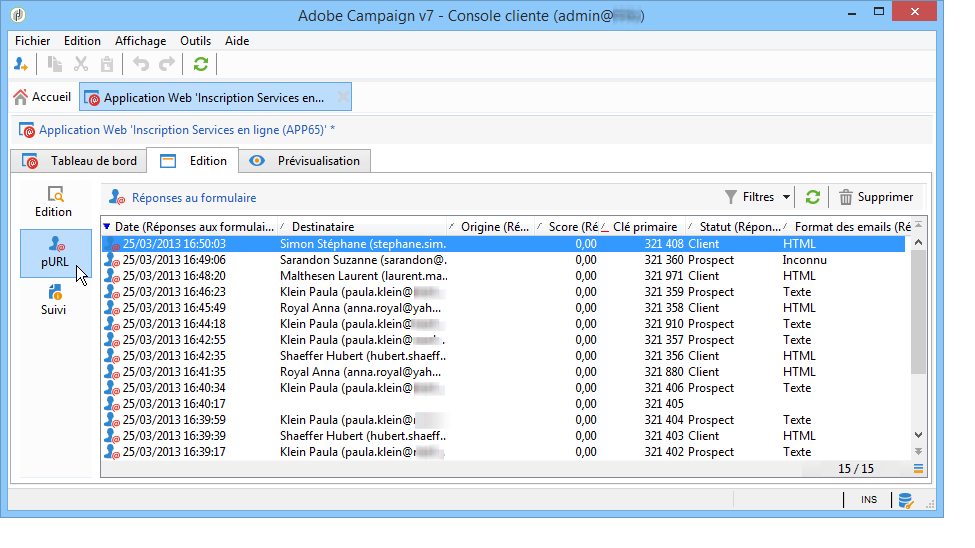
Task: Close the Application Web tab
Action: (x=343, y=97)
